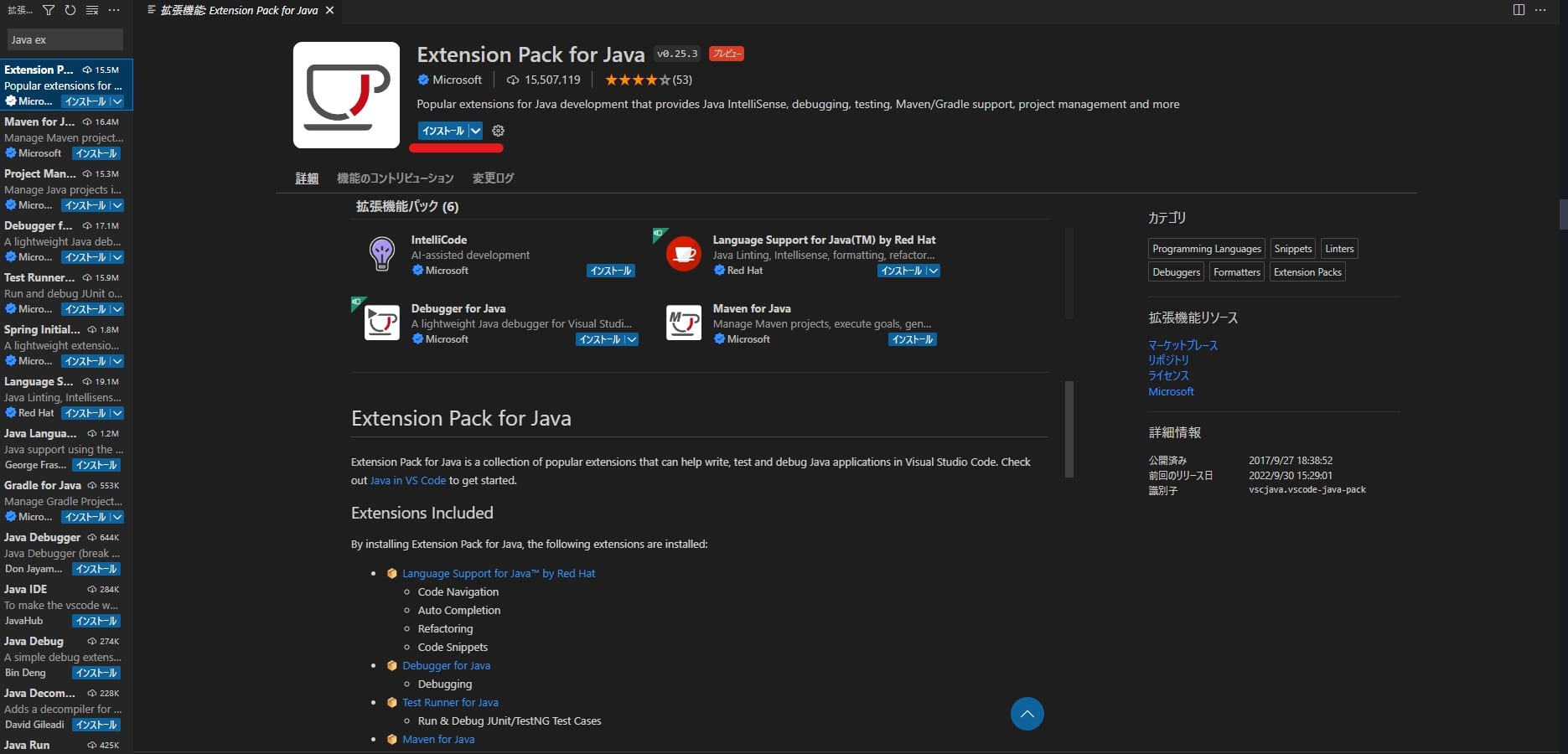The image size is (1568, 754).
Task: Open extensions view more actions menu
Action: (114, 10)
